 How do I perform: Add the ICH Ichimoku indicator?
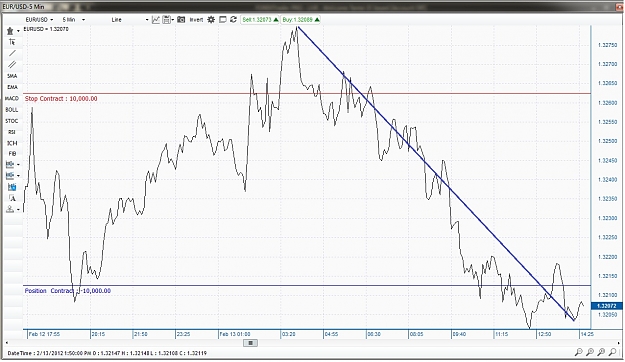pyautogui.click(x=12, y=143)
